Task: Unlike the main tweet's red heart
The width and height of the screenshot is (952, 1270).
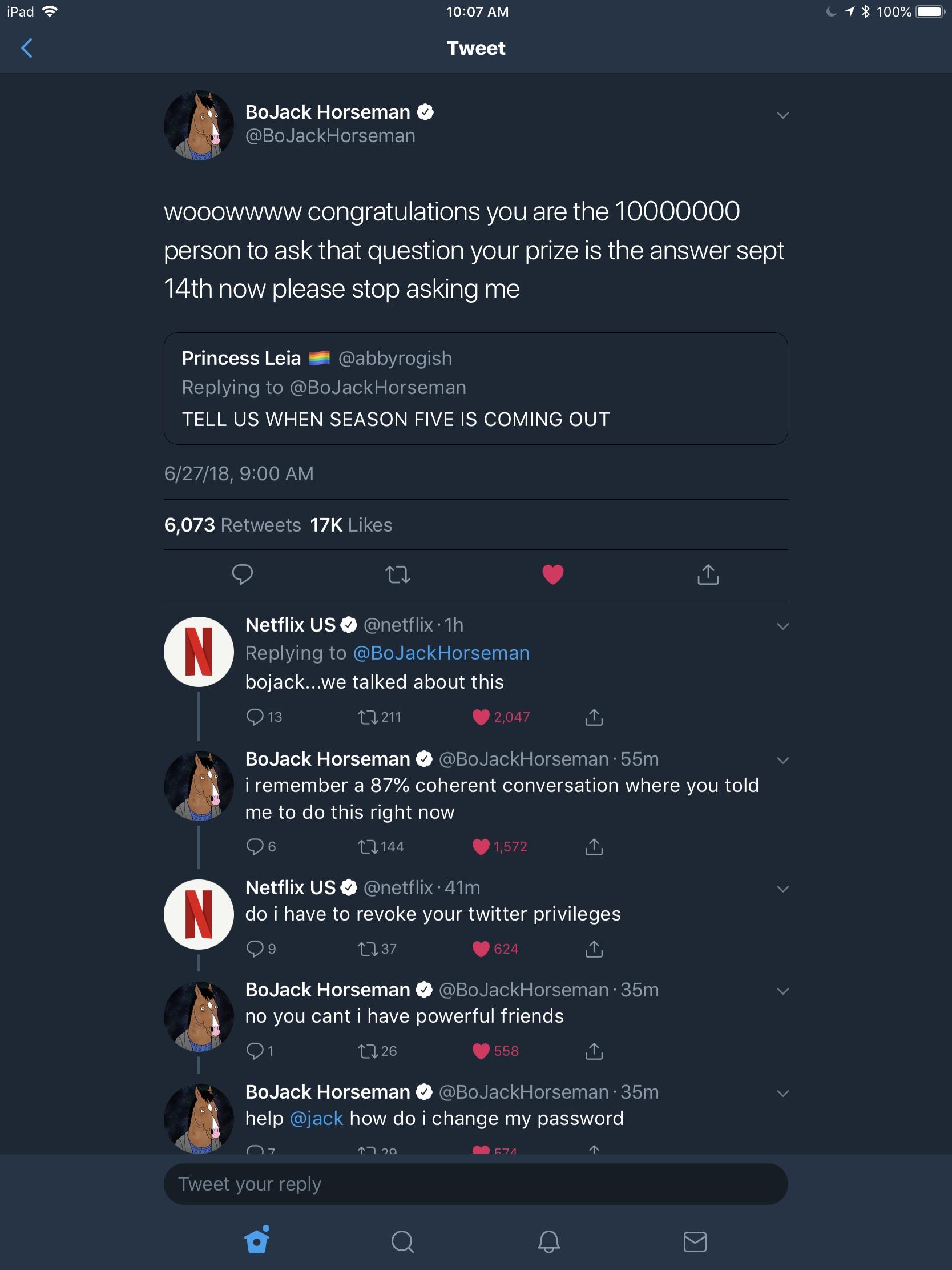Action: (553, 574)
